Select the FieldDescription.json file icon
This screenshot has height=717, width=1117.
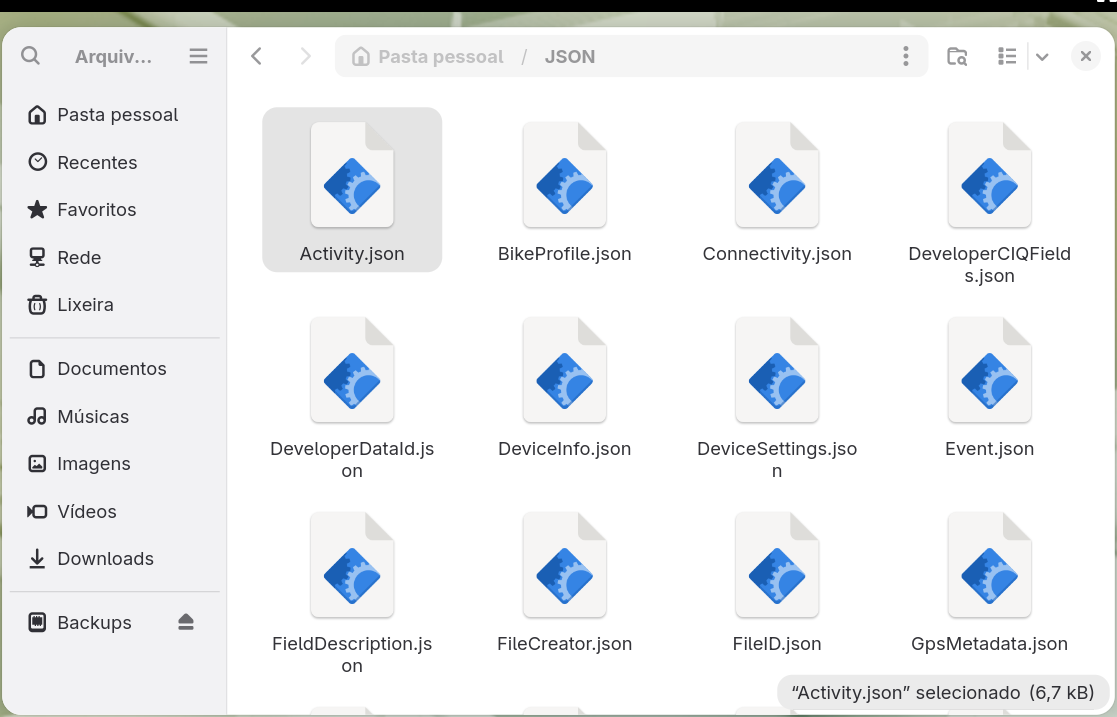click(352, 565)
